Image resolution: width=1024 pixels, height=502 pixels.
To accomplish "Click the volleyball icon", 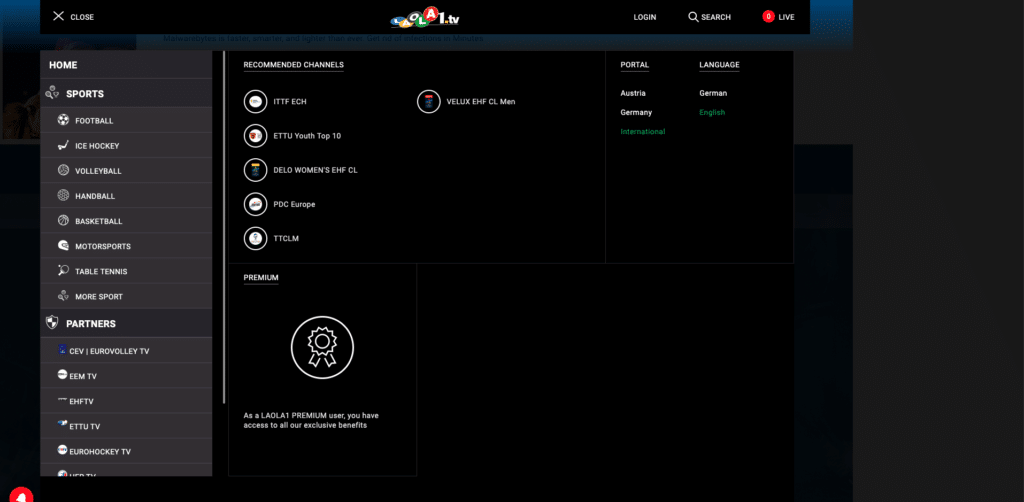I will 63,170.
